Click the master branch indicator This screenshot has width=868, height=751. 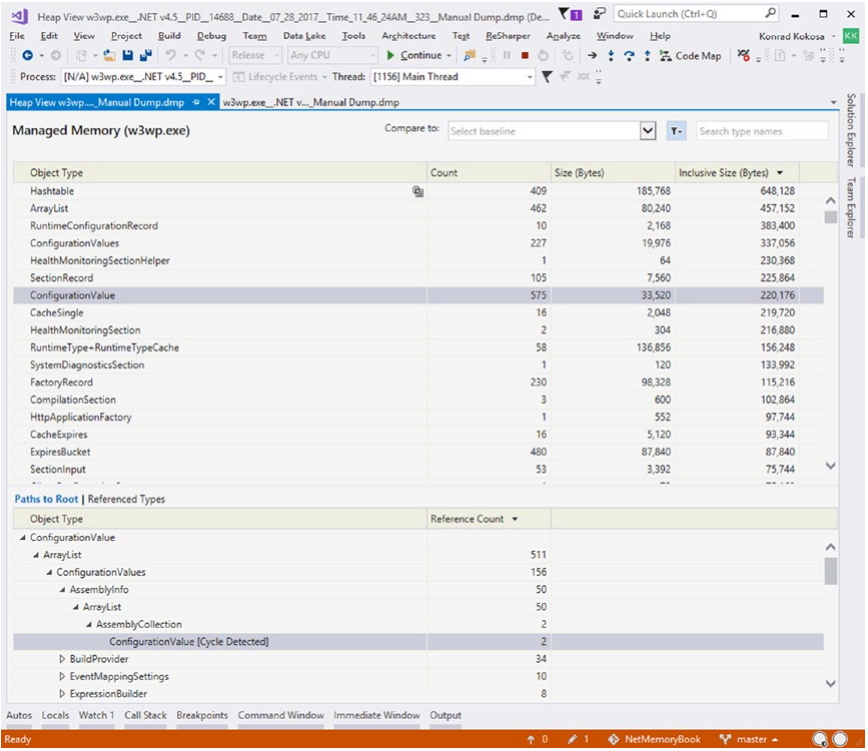pyautogui.click(x=748, y=739)
